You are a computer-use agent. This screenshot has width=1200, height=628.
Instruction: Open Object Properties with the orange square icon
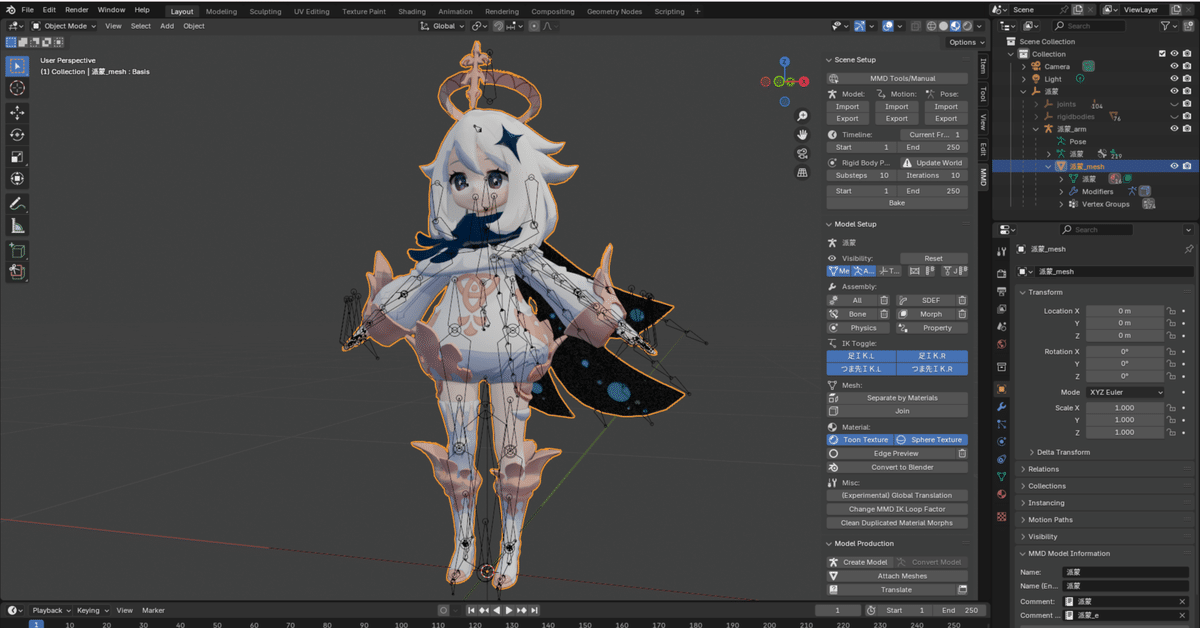click(x=1001, y=389)
